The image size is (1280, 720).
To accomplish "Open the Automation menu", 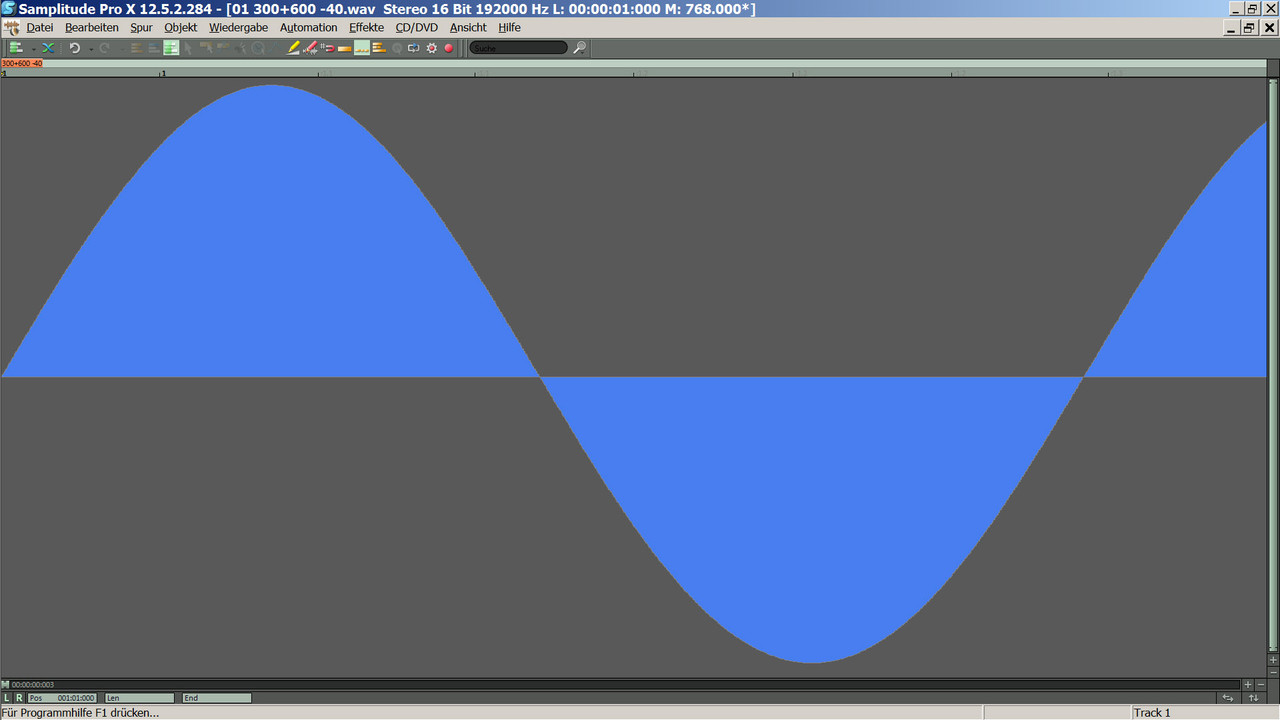I will tap(309, 28).
